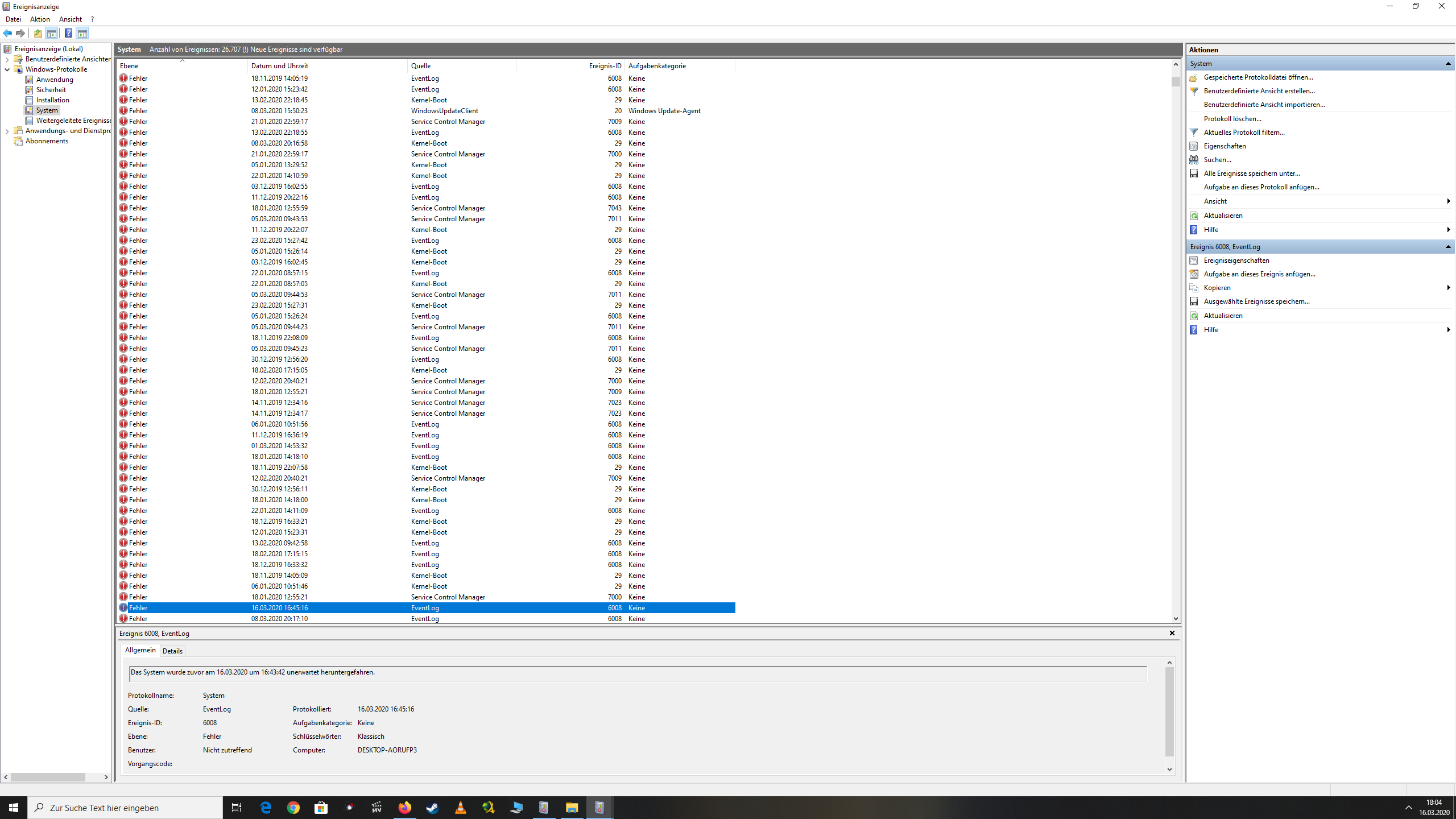Click filter icon Aktuelles Protokoll filtern
This screenshot has width=1456, height=819.
(x=1194, y=133)
